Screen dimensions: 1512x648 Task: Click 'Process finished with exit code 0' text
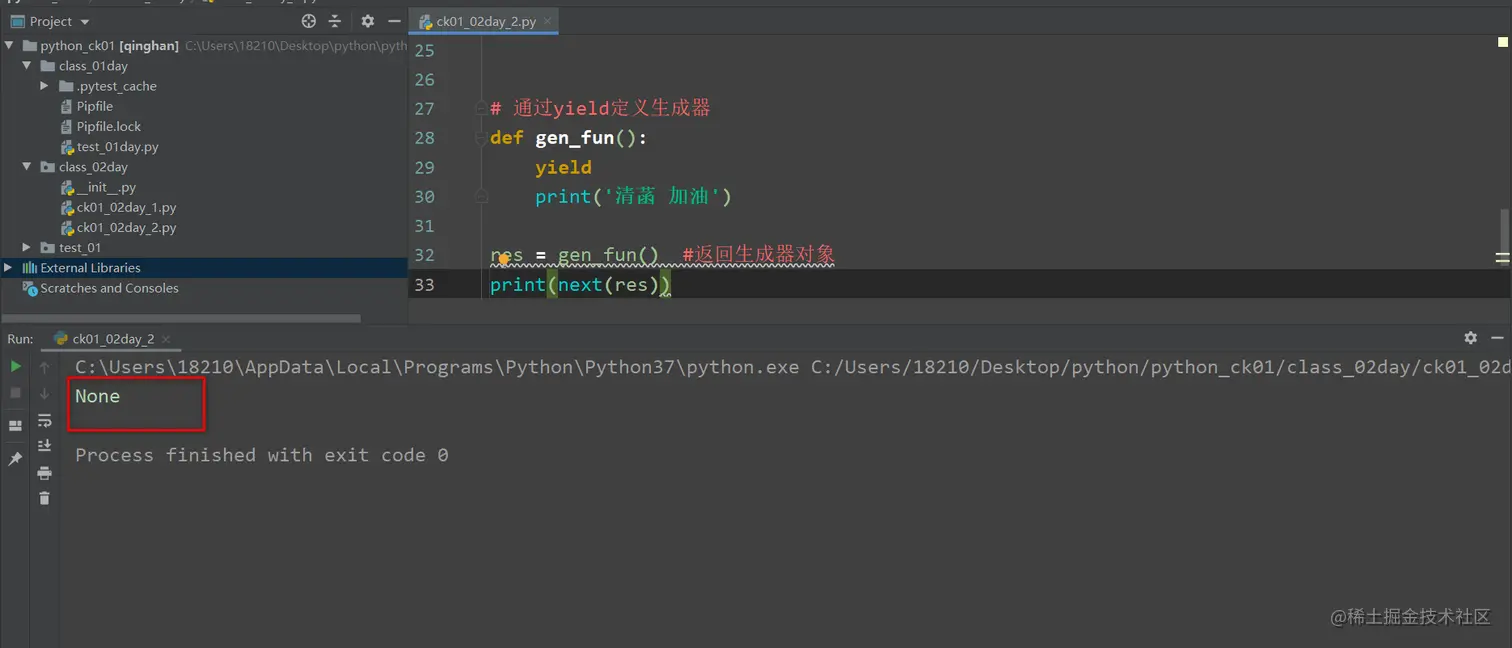click(262, 455)
